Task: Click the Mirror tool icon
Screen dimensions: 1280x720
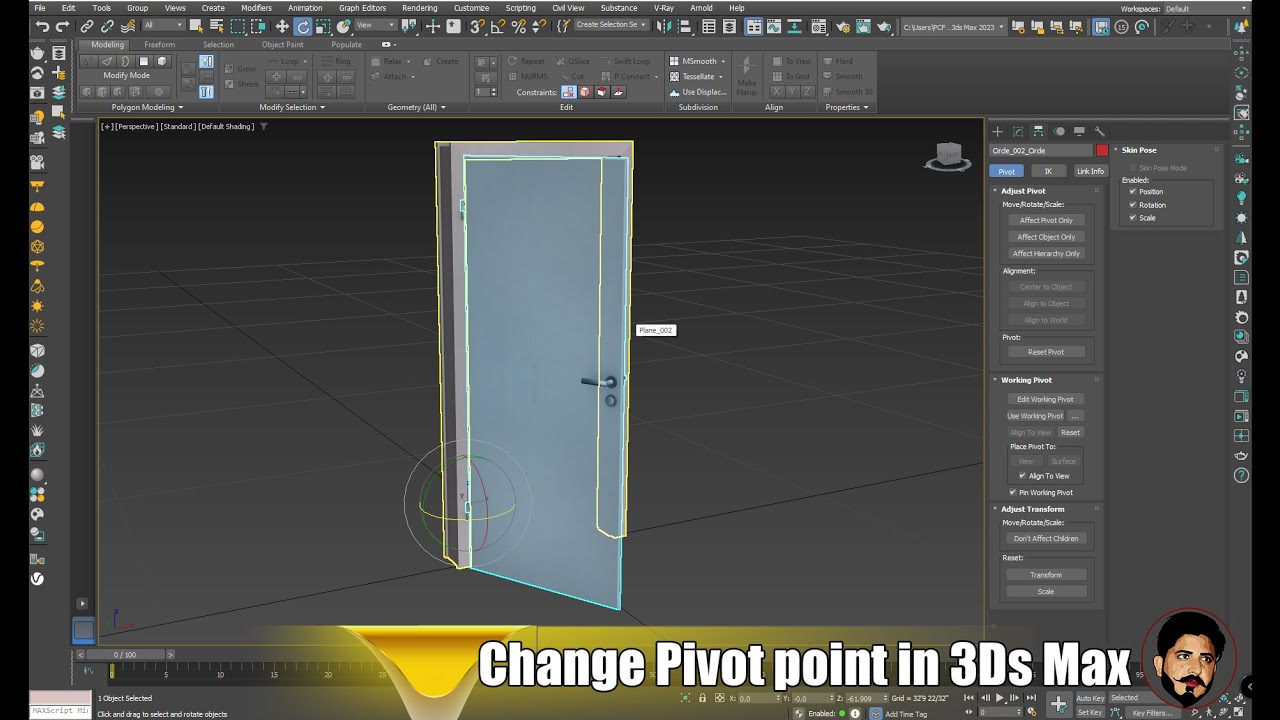Action: pyautogui.click(x=666, y=27)
